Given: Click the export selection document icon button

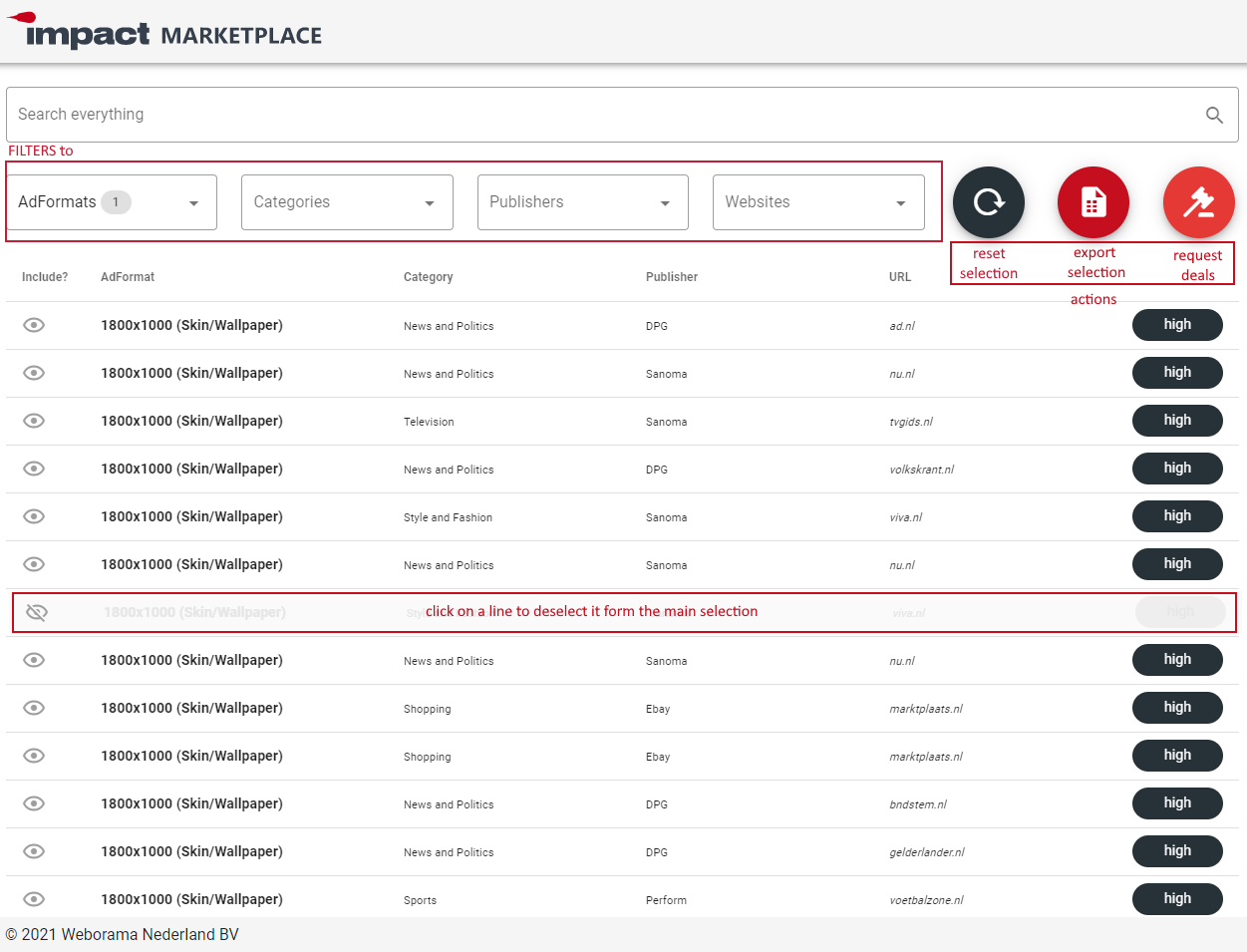Looking at the screenshot, I should click(1093, 202).
